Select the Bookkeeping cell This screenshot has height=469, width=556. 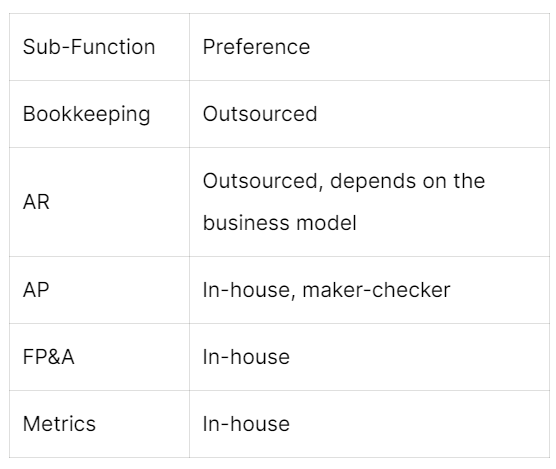point(99,114)
